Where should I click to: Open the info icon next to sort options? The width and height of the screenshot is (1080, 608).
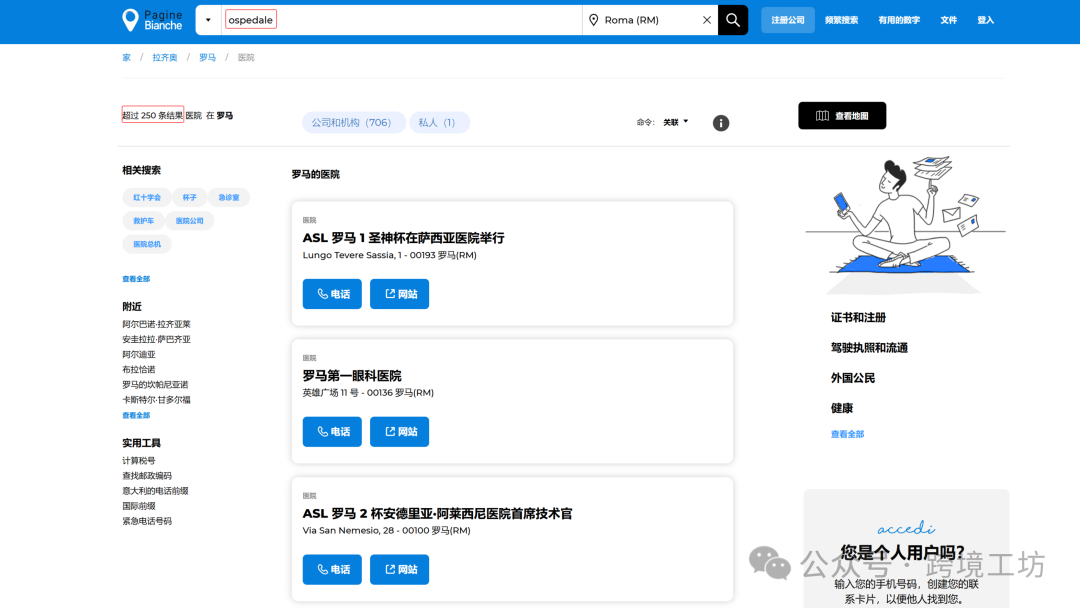tap(721, 122)
